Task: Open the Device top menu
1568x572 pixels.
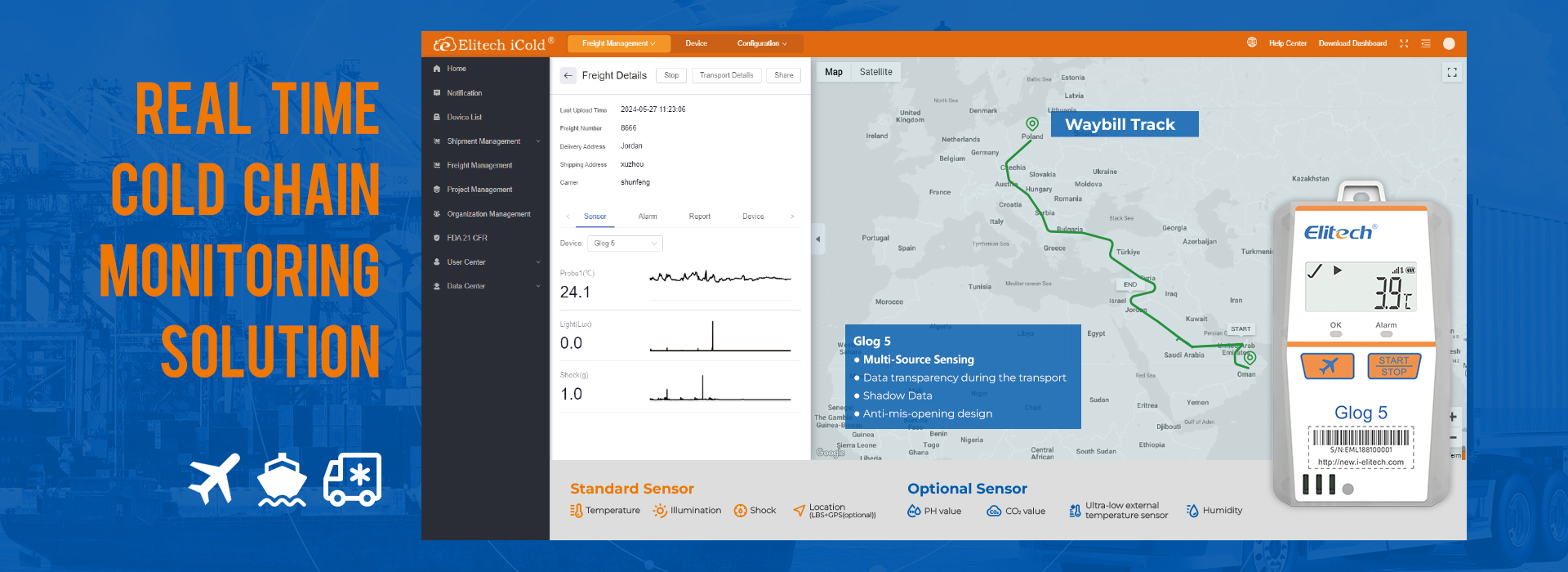Action: click(x=697, y=43)
